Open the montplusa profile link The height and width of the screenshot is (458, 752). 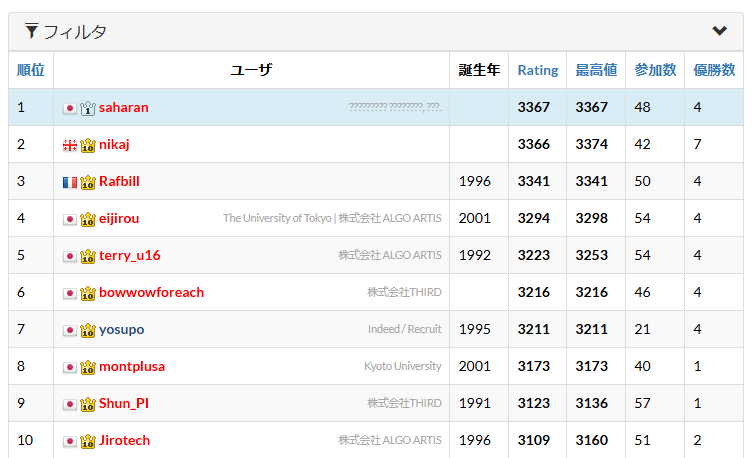(x=132, y=366)
